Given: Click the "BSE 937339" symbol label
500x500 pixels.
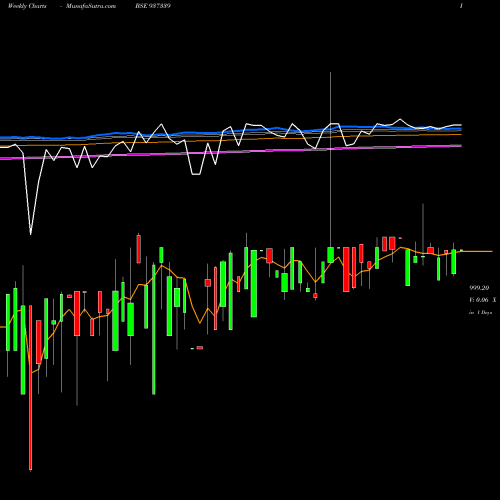Looking at the screenshot, I should 153,6.
